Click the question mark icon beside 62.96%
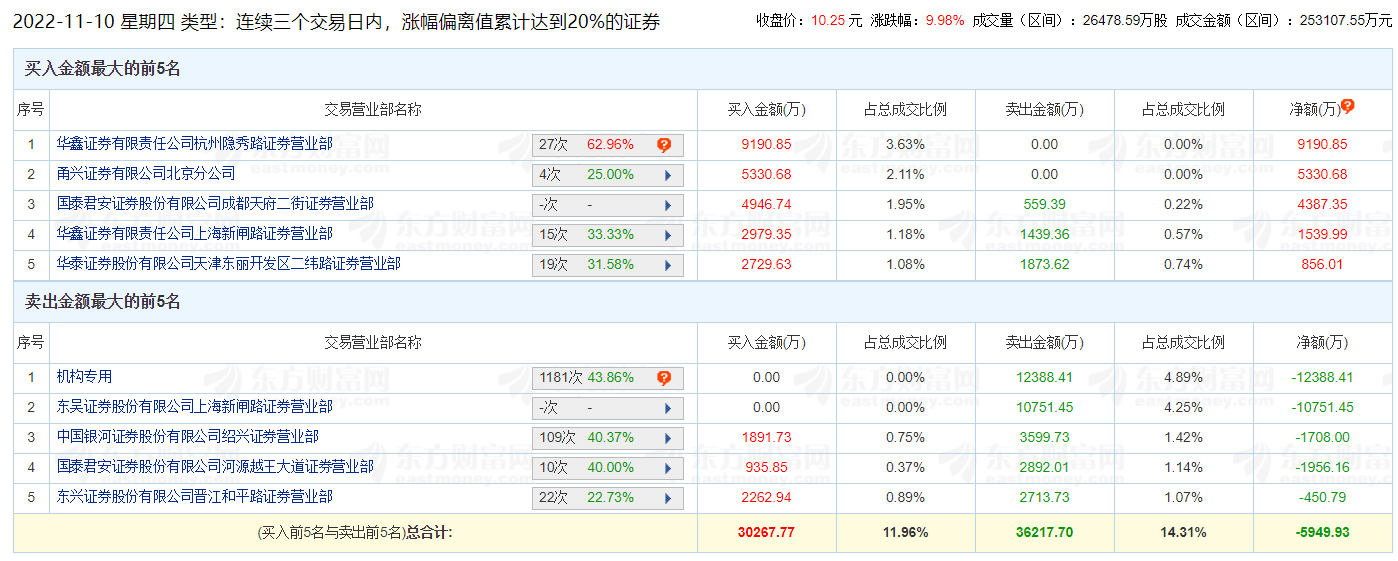Screen dimensions: 1398x561 pyautogui.click(x=664, y=145)
